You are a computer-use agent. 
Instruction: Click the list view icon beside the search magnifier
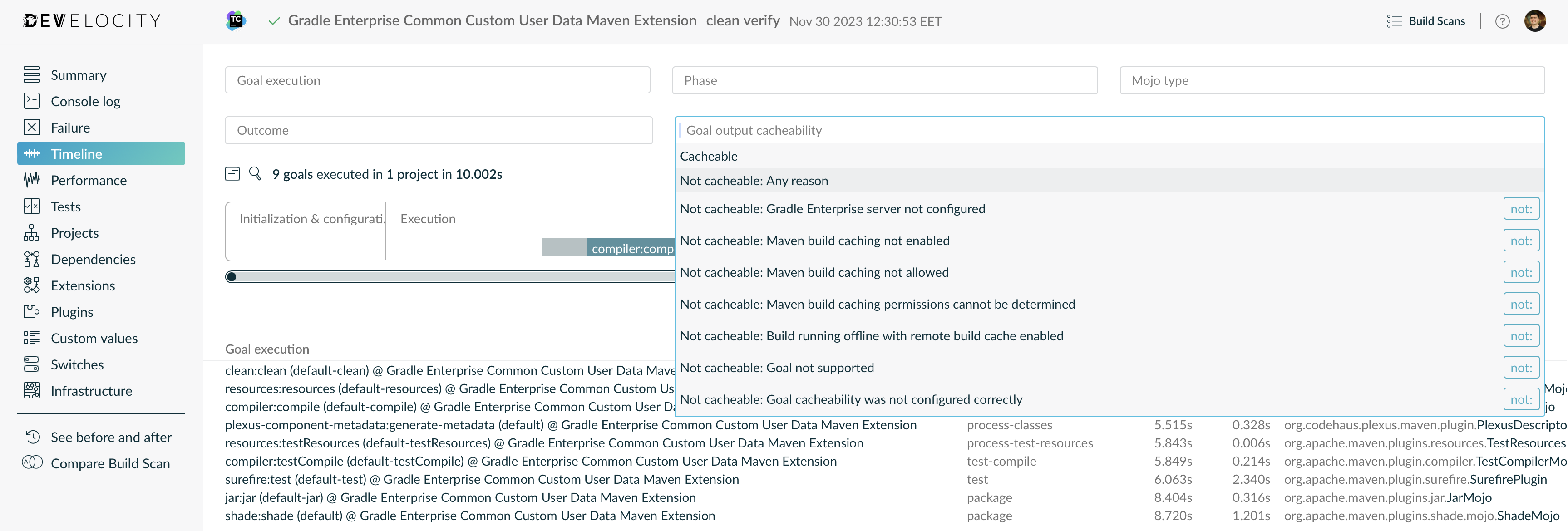[232, 174]
